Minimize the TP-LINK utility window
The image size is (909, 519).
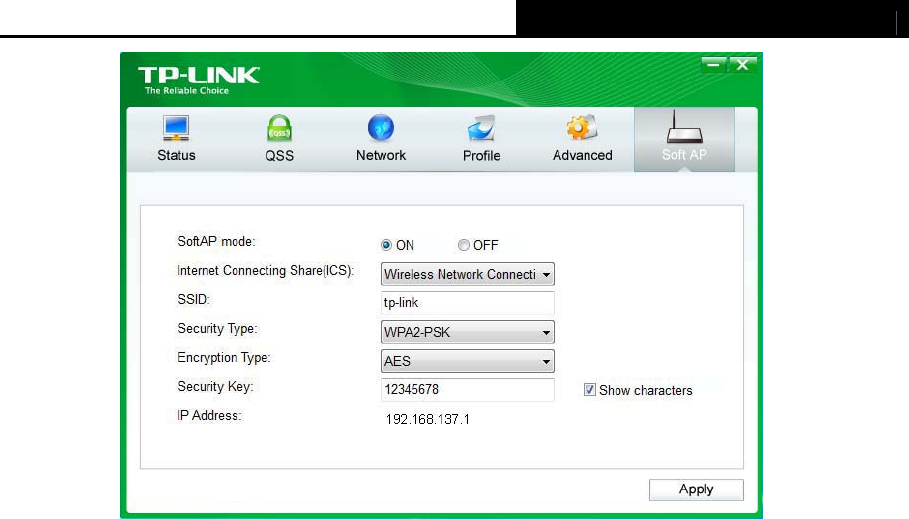tap(714, 65)
